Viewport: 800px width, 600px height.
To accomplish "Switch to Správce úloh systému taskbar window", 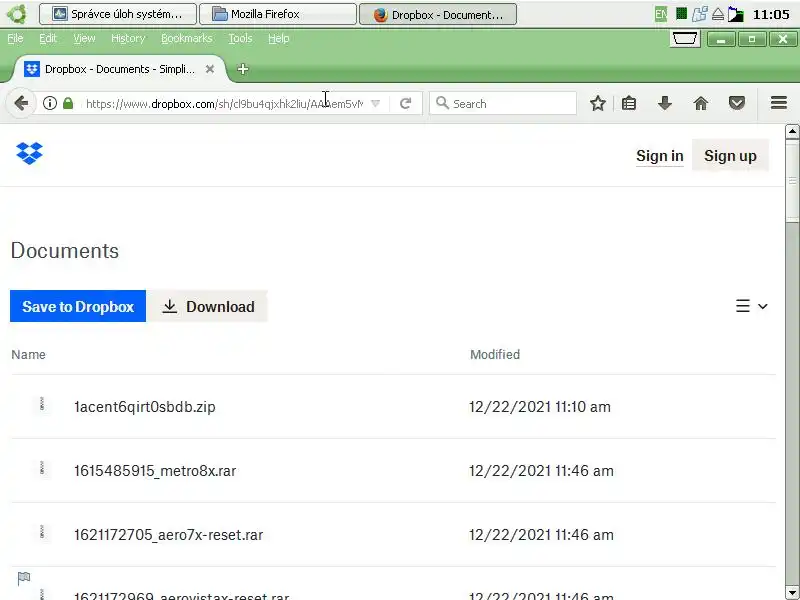I will [118, 14].
